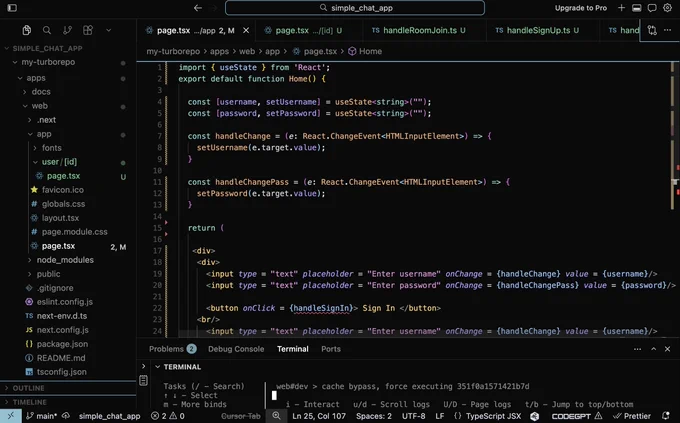The width and height of the screenshot is (680, 423).
Task: Click the Prettier status item
Action: coord(632,416)
